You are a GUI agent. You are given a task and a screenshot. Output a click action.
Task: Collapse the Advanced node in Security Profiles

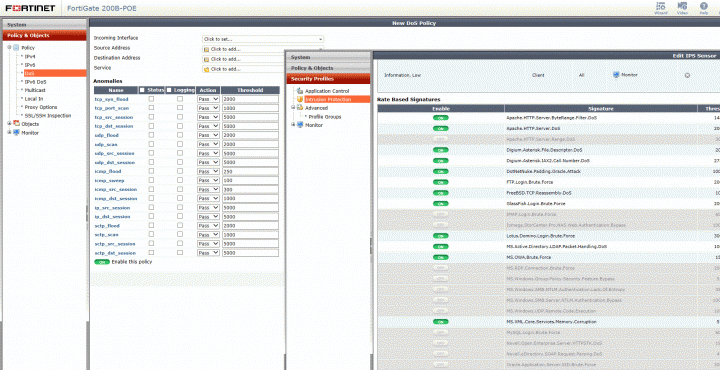click(293, 108)
